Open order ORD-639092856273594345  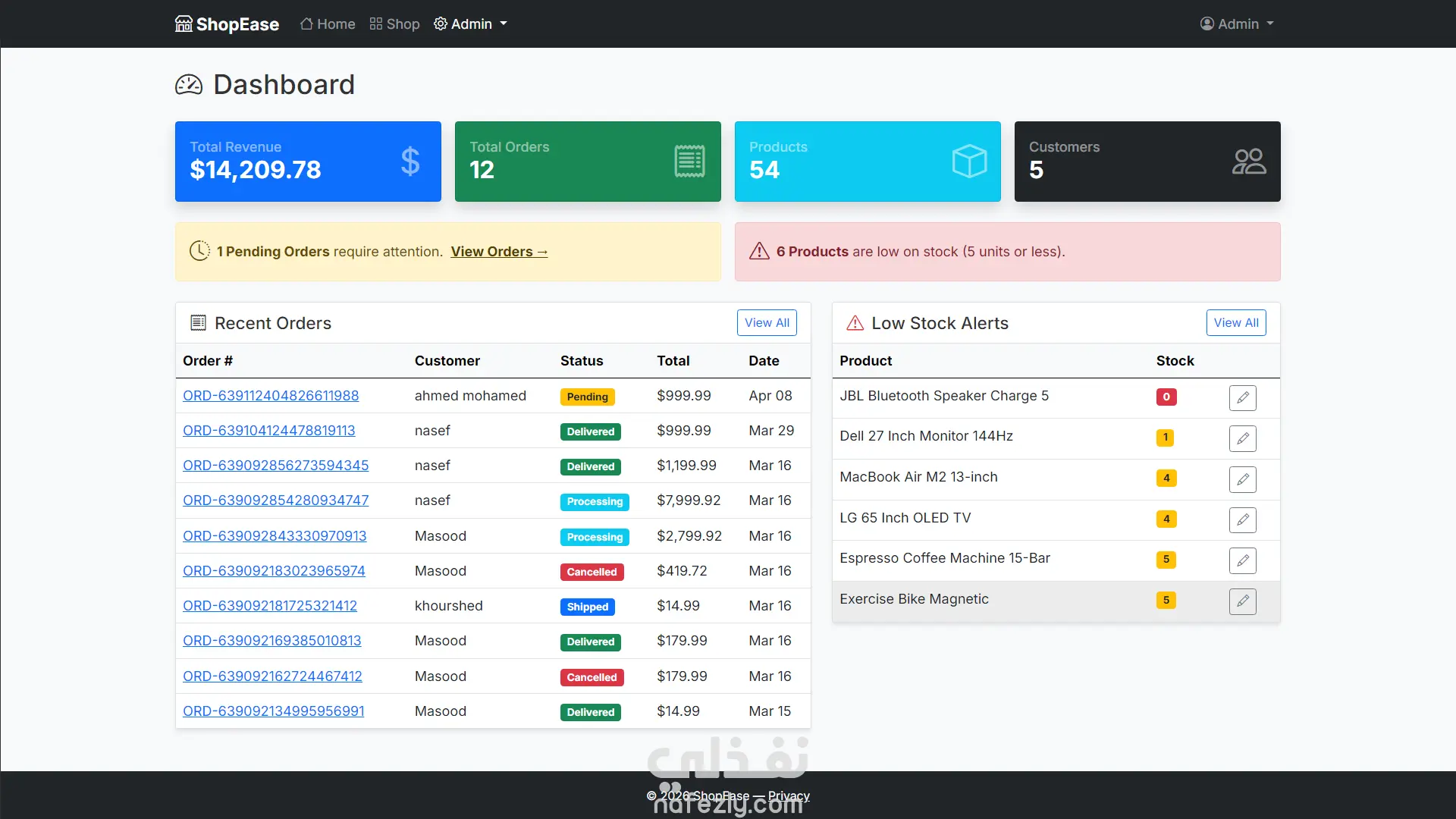[x=275, y=466]
